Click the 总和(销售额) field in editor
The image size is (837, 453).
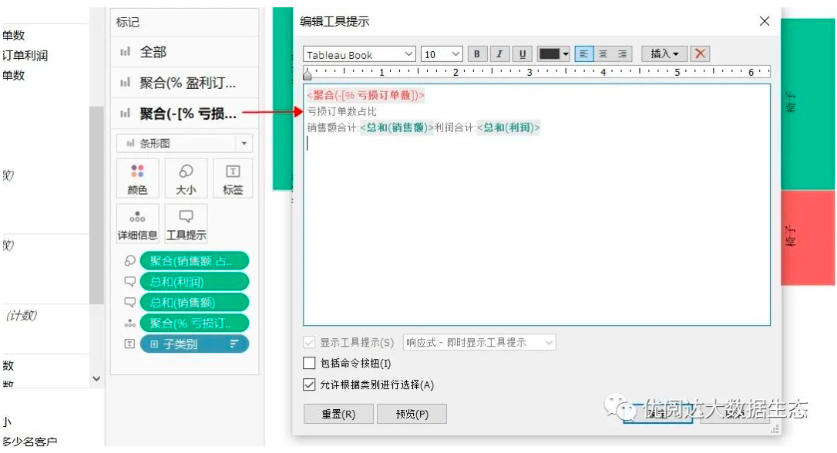pos(397,128)
